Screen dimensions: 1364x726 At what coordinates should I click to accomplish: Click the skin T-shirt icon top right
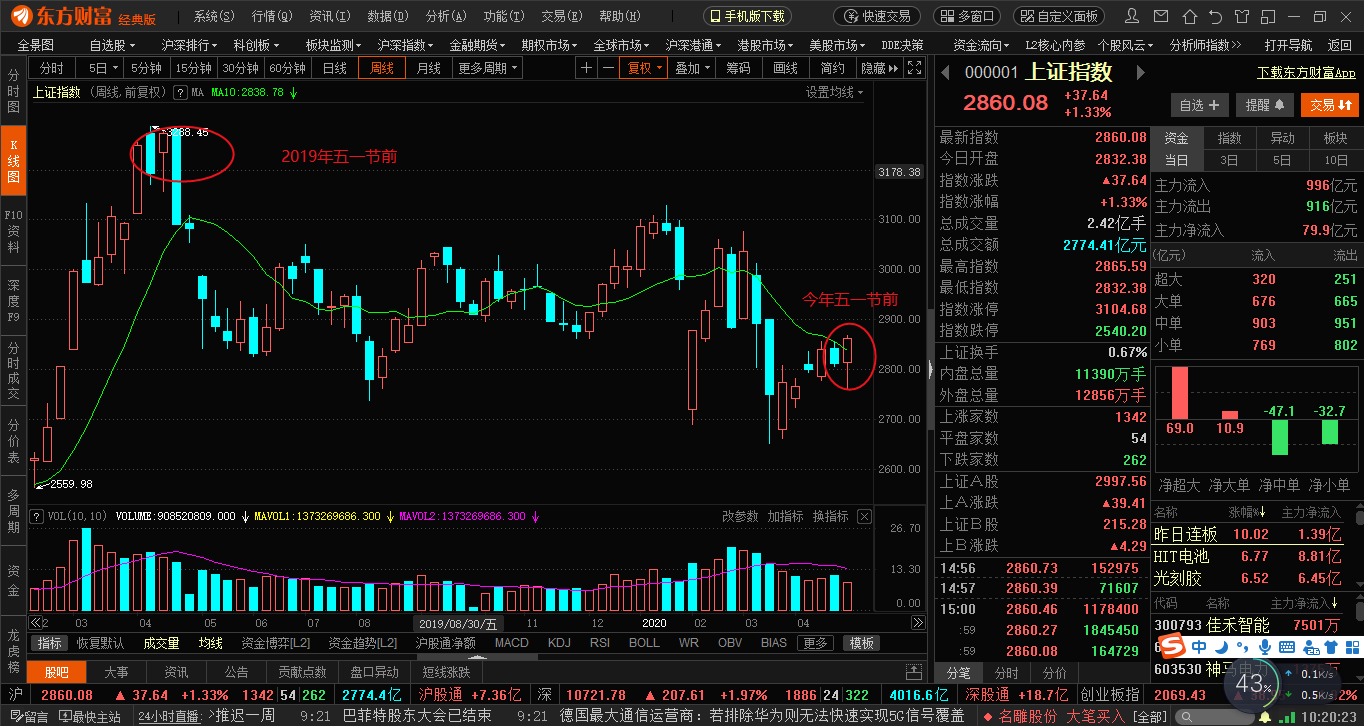[1242, 16]
